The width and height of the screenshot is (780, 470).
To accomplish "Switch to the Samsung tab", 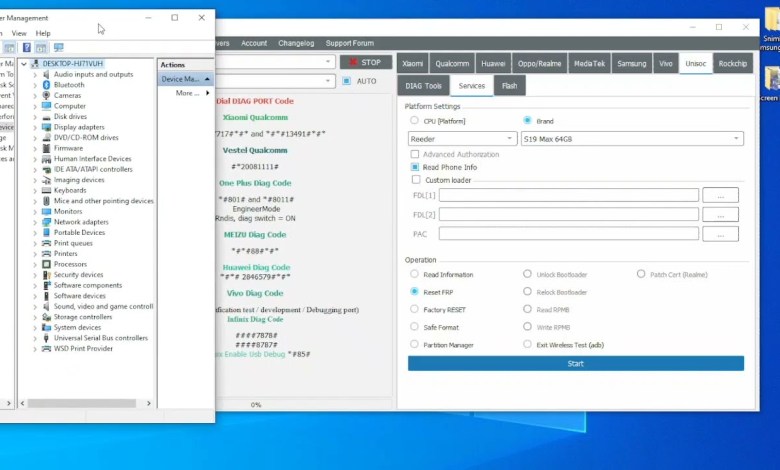I will point(631,64).
